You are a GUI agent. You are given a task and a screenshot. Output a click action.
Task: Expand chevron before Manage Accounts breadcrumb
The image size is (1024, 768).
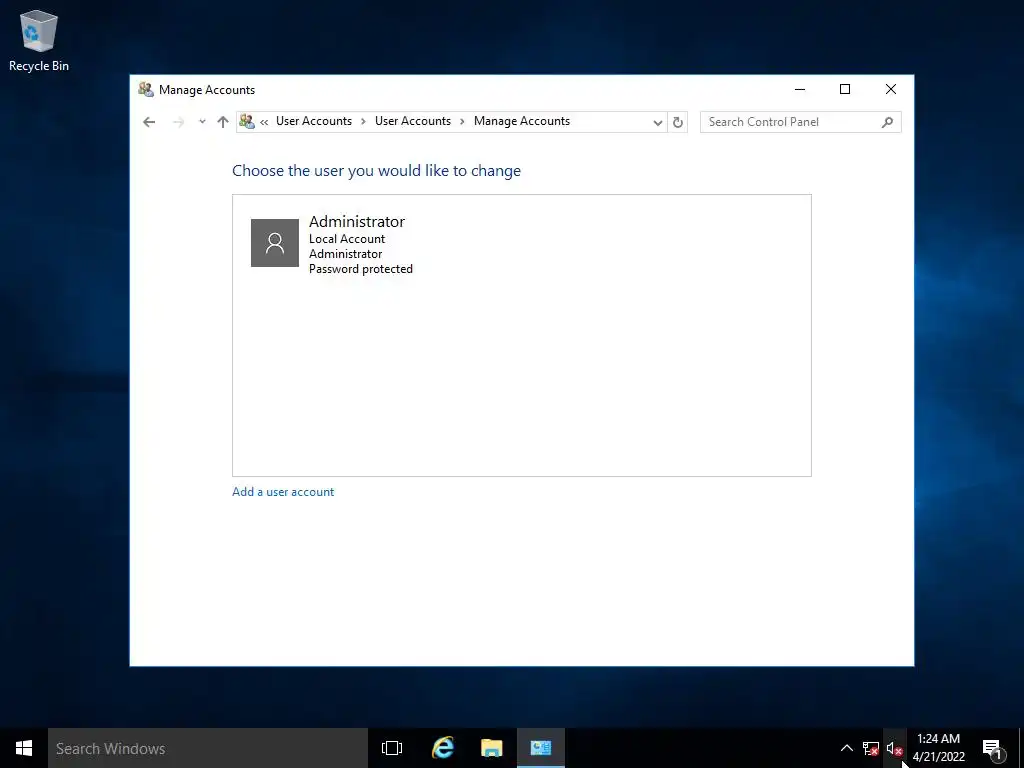pos(462,121)
